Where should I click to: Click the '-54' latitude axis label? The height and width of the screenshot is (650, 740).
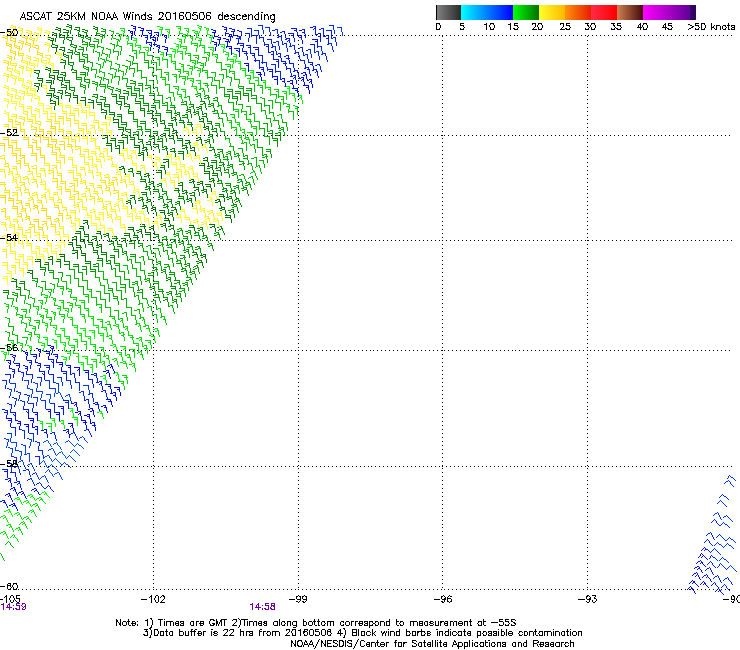(9, 237)
